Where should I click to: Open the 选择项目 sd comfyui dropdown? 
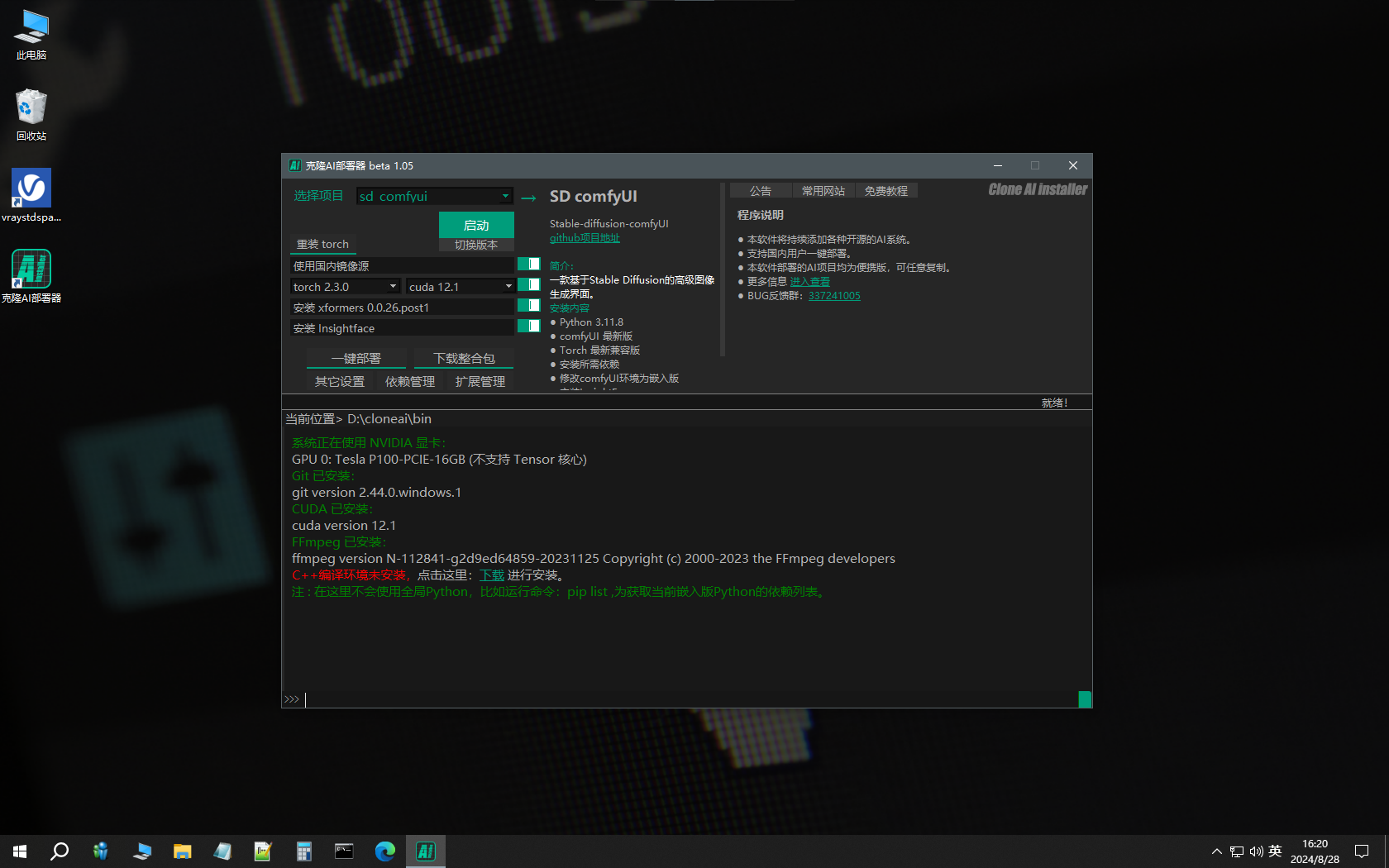click(434, 196)
